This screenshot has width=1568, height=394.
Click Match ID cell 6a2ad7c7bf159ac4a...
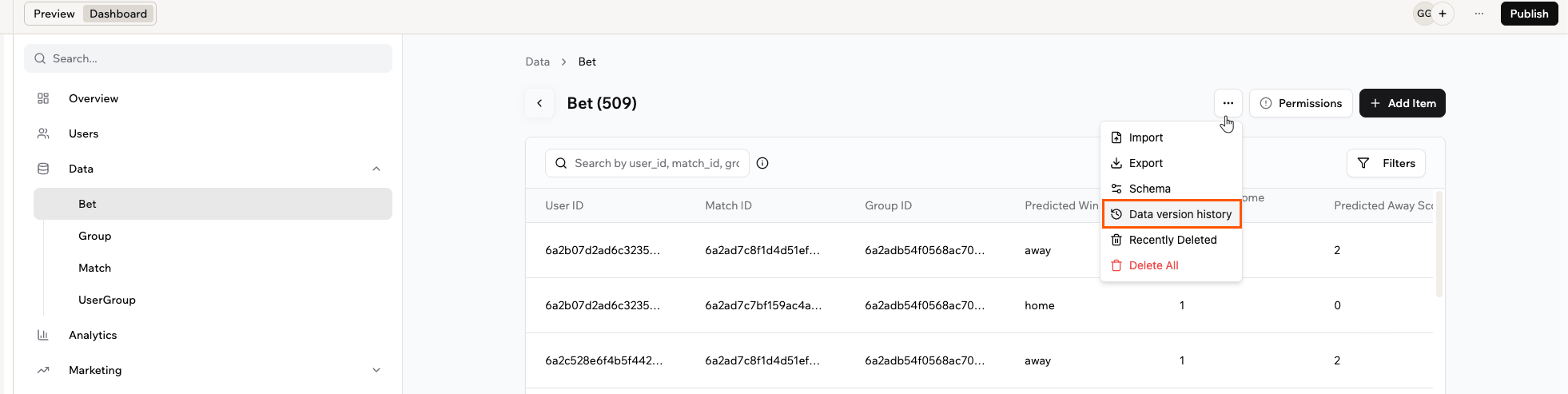763,305
